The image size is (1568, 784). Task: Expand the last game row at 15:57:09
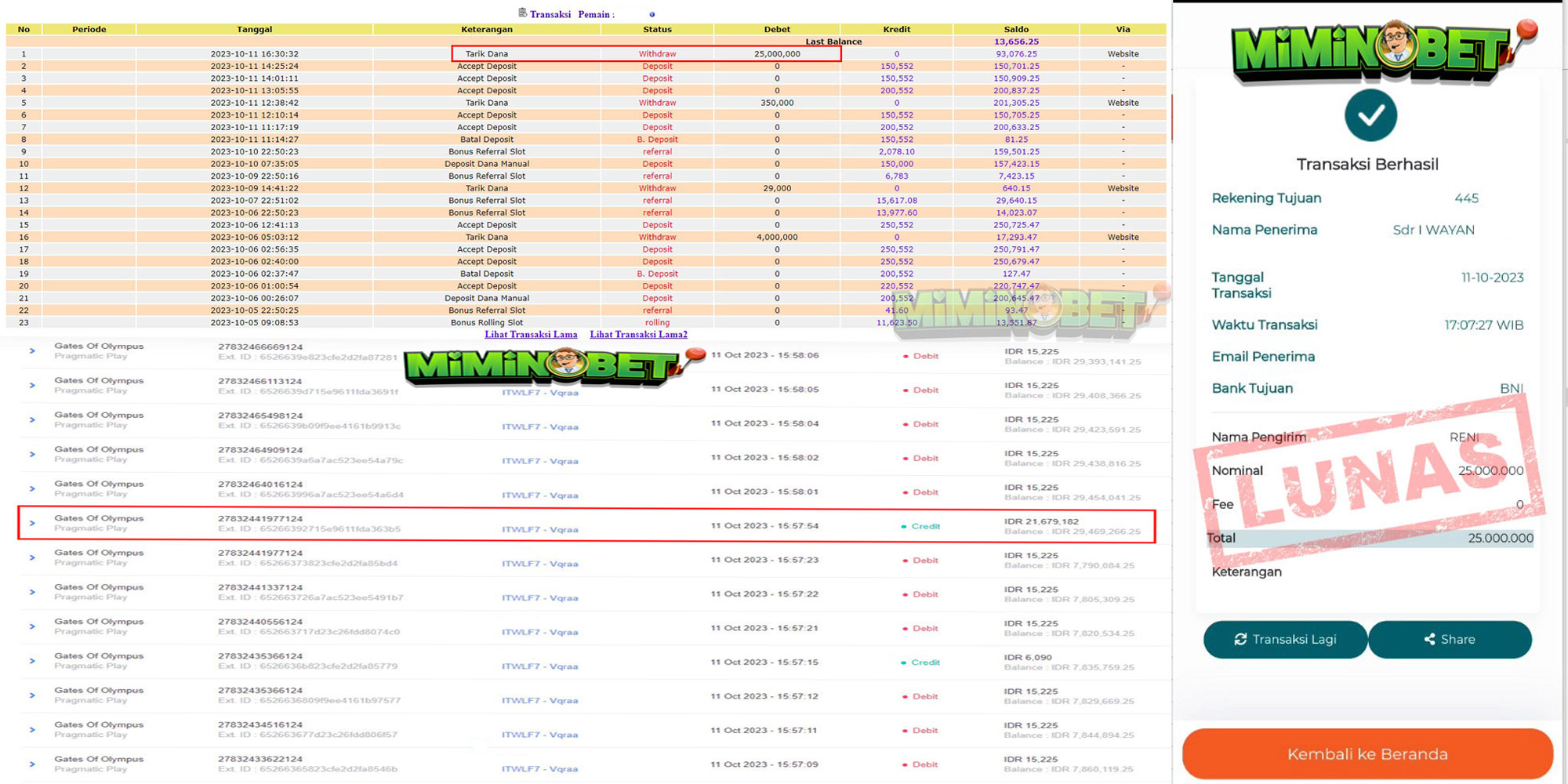tap(32, 764)
